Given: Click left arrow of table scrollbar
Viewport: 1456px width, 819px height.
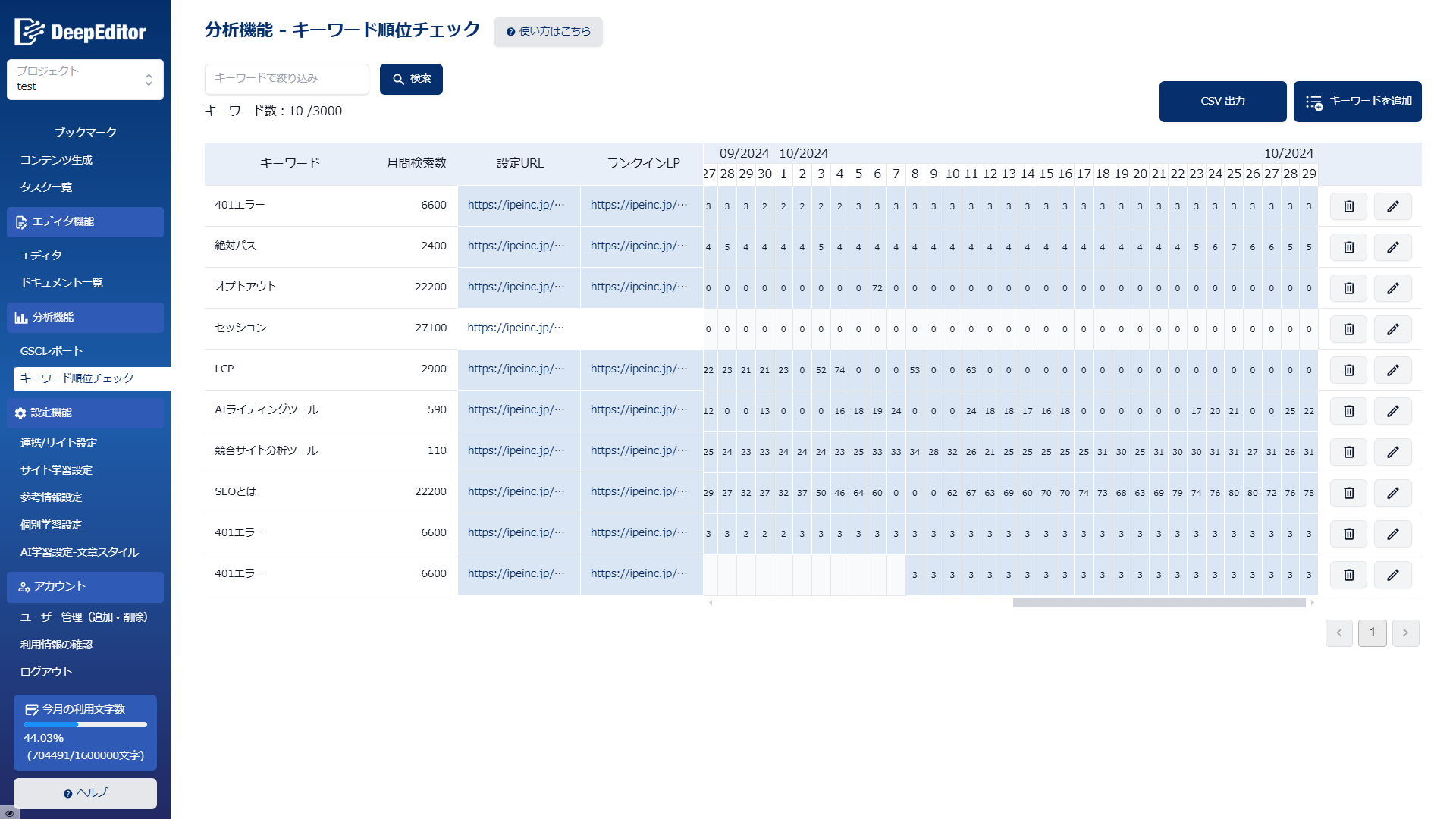Looking at the screenshot, I should [x=711, y=603].
